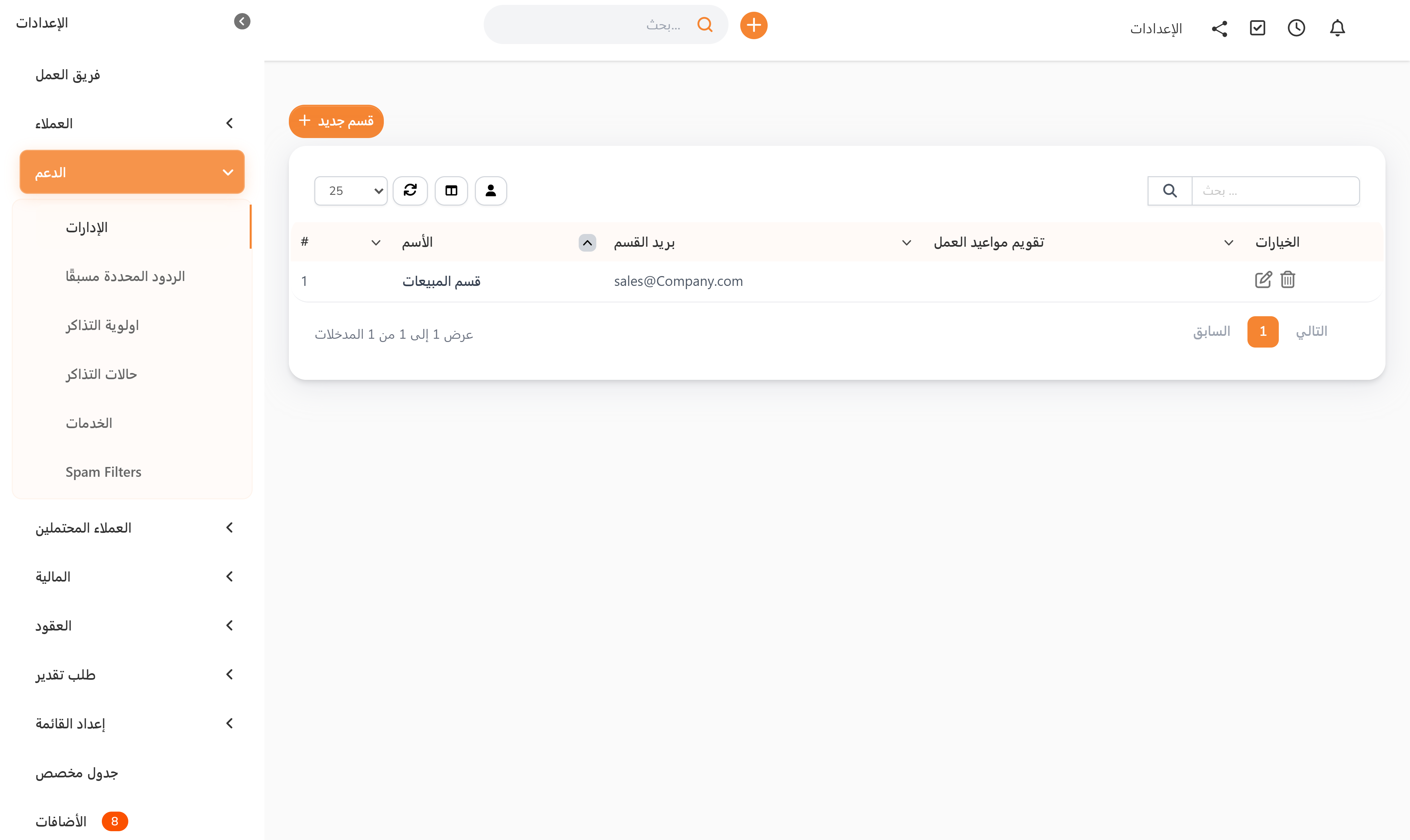Collapse the settings sidebar arrow
The height and width of the screenshot is (840, 1410).
242,22
